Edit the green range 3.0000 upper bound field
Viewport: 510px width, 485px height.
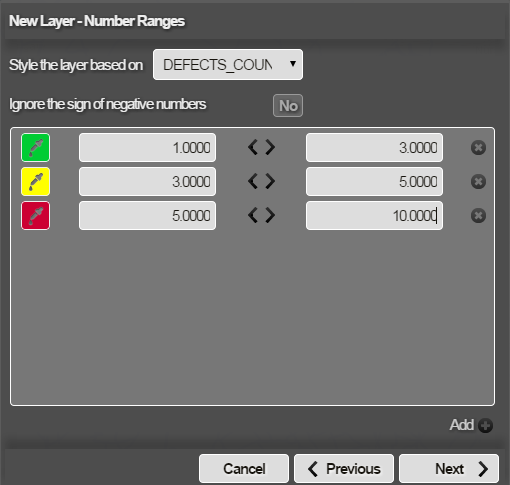(374, 147)
